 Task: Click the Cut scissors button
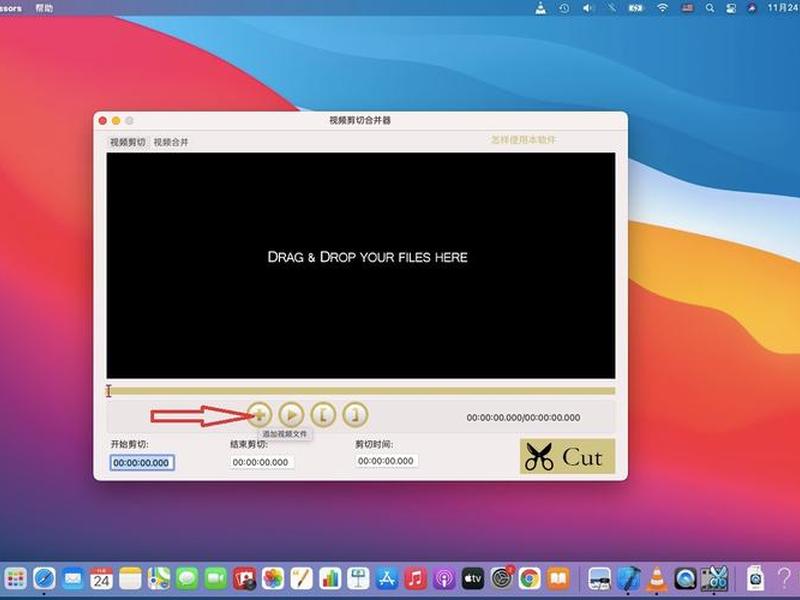pyautogui.click(x=567, y=456)
